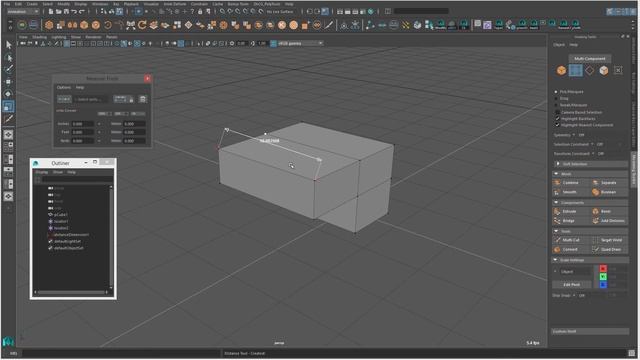Click the question mark snap icon
The width and height of the screenshot is (640, 360).
[192, 11]
